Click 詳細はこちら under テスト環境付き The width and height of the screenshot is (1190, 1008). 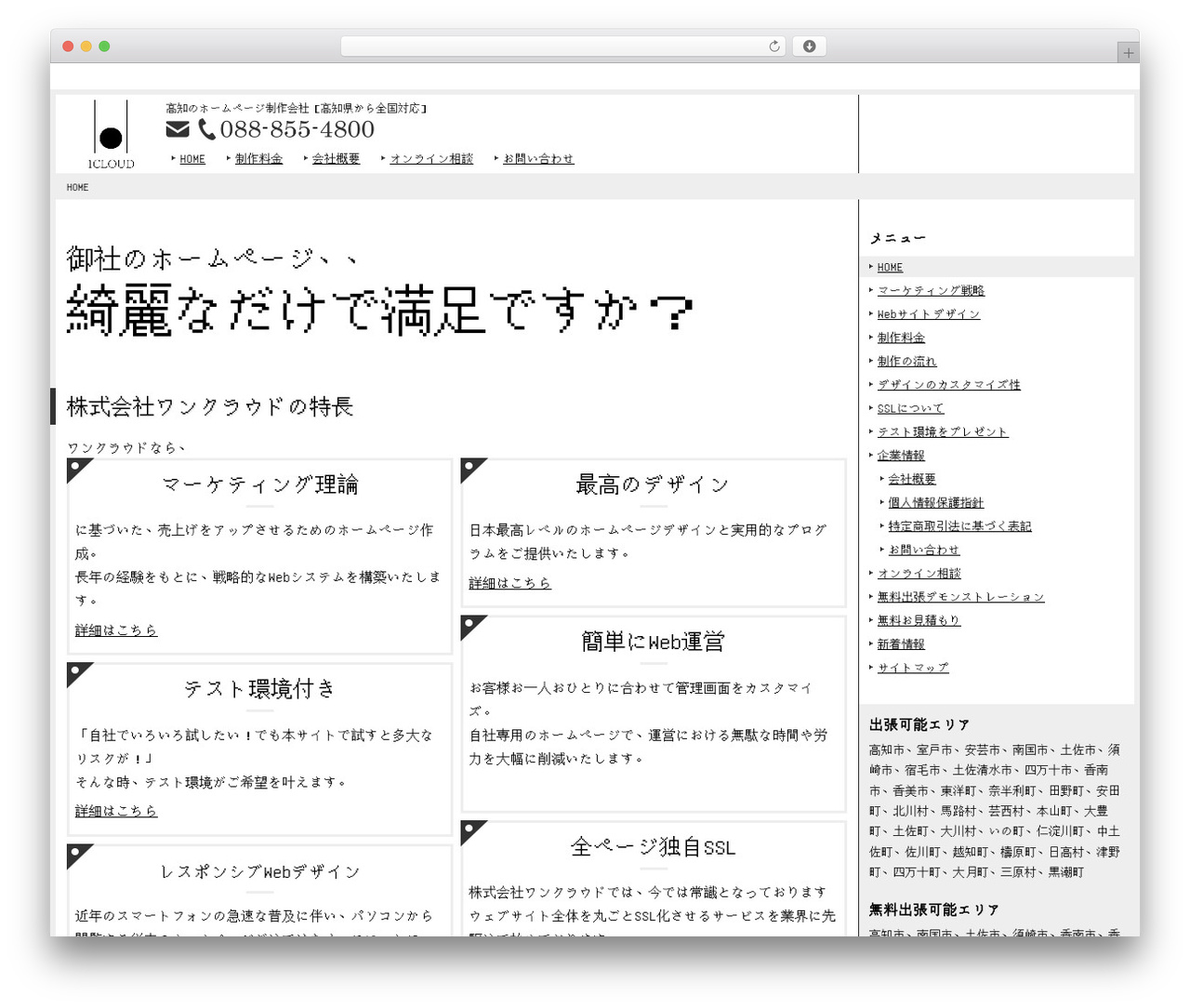pos(116,811)
